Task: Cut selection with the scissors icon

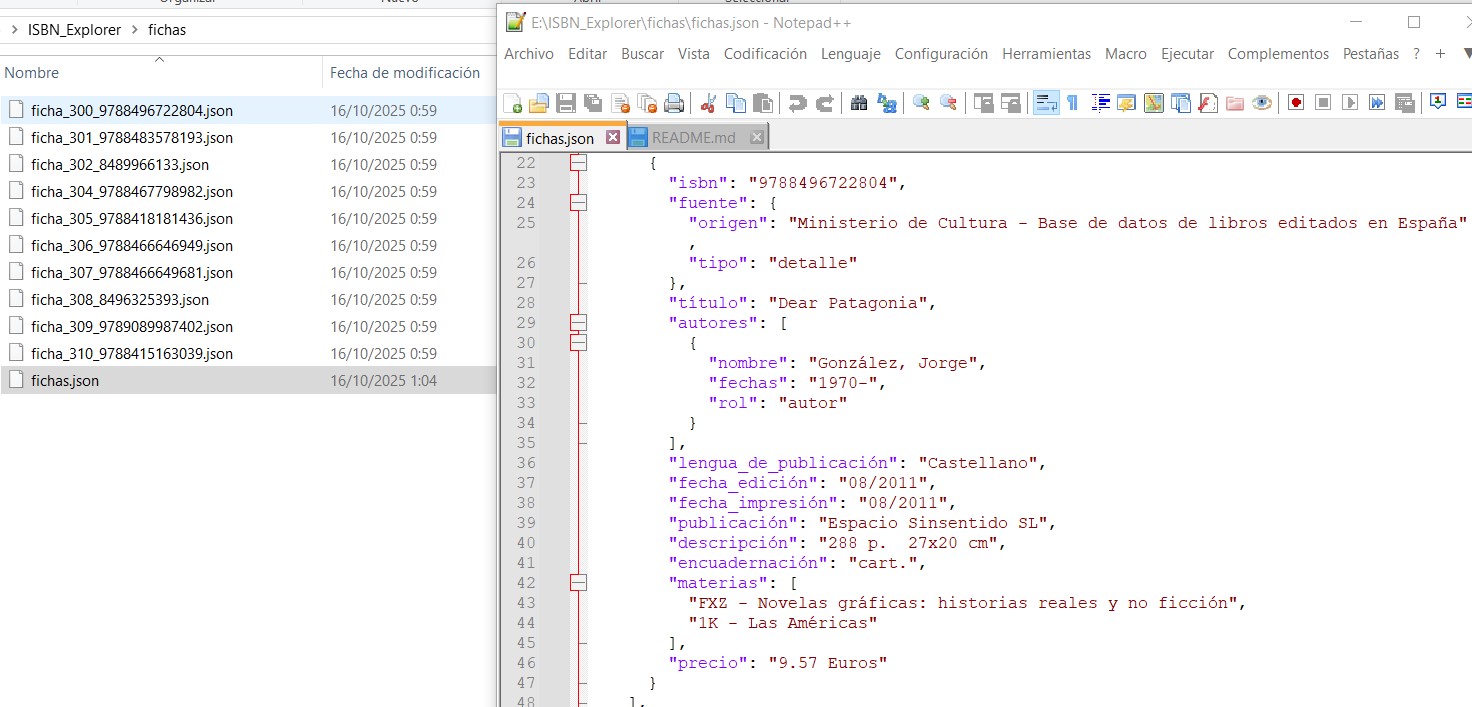Action: click(x=709, y=102)
